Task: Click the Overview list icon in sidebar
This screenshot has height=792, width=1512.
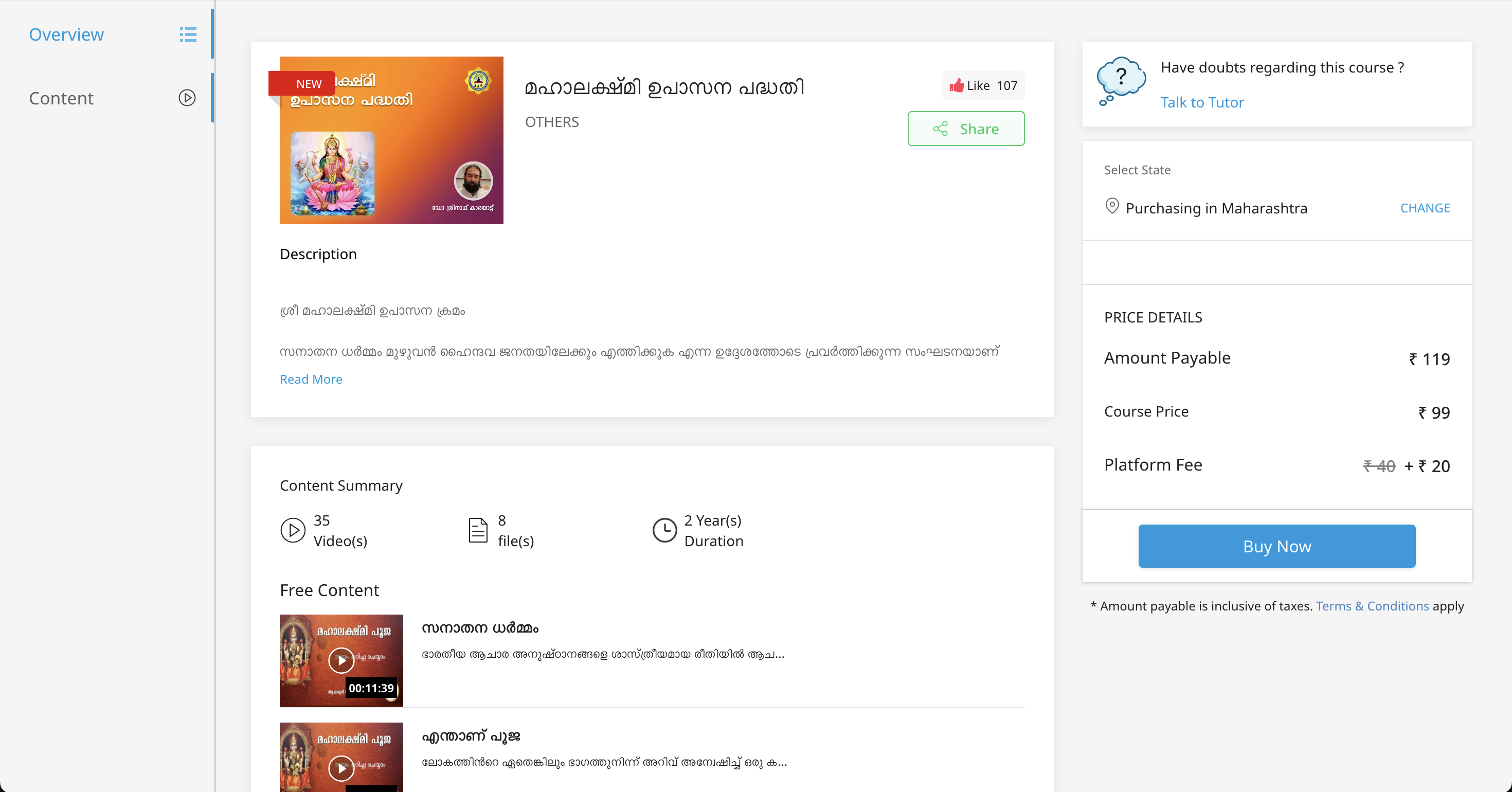Action: click(x=187, y=34)
